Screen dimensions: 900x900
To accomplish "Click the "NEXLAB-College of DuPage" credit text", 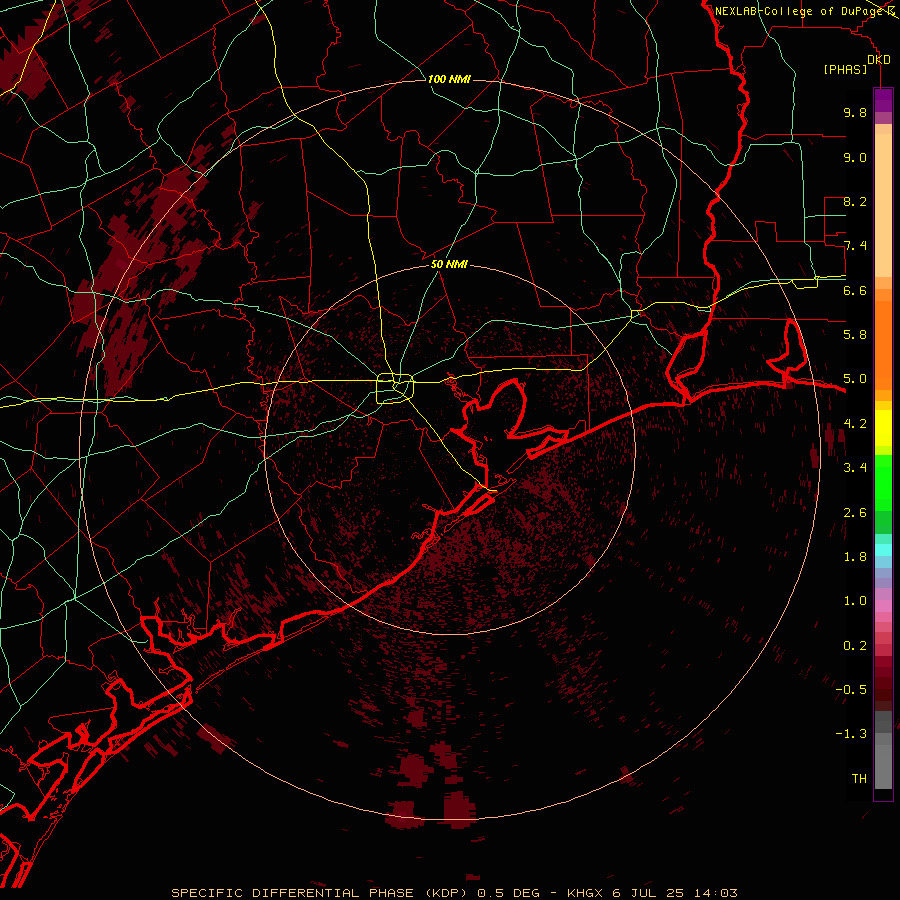I will [x=800, y=11].
